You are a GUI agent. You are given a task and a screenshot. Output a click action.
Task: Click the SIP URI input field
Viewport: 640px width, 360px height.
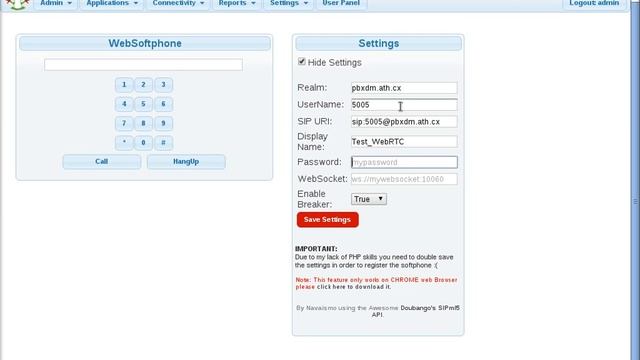pyautogui.click(x=404, y=122)
